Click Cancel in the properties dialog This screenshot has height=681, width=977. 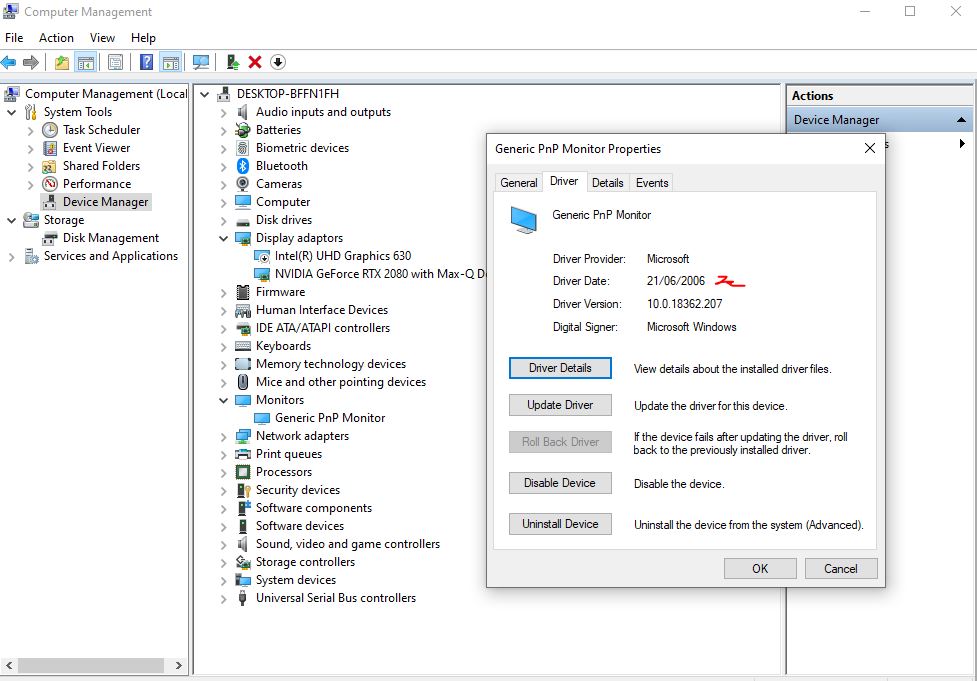coord(841,568)
